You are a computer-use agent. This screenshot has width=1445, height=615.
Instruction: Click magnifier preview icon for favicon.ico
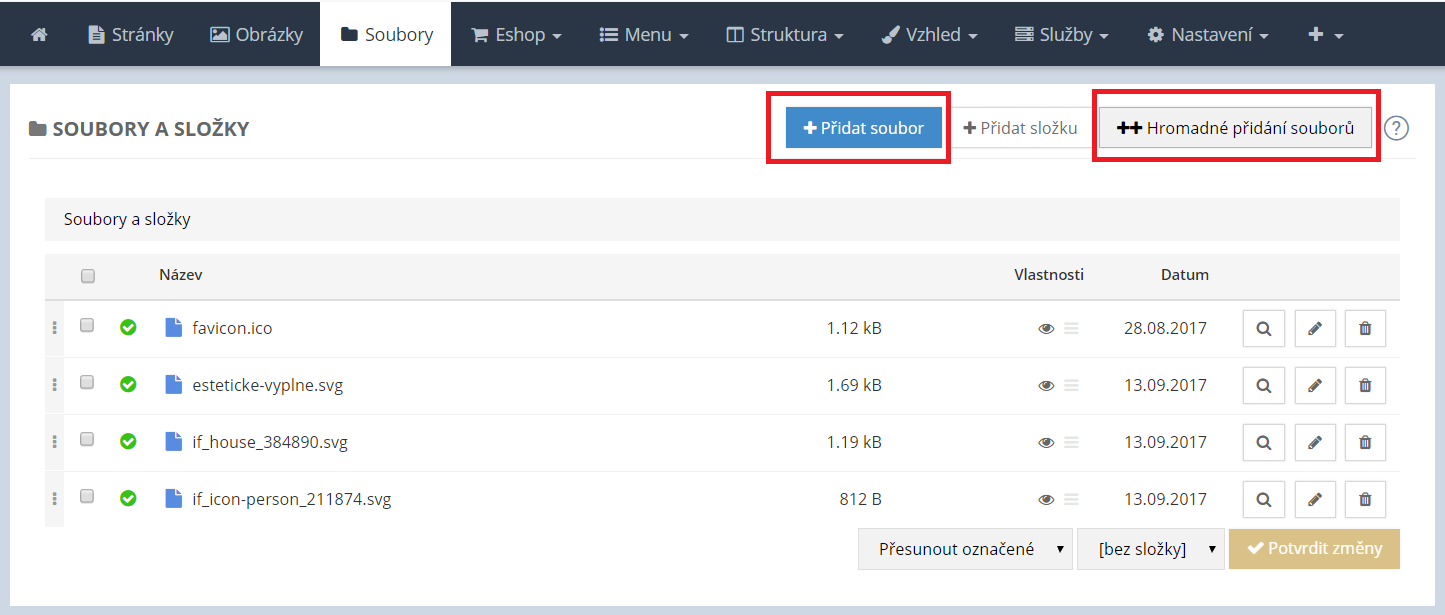coord(1264,328)
